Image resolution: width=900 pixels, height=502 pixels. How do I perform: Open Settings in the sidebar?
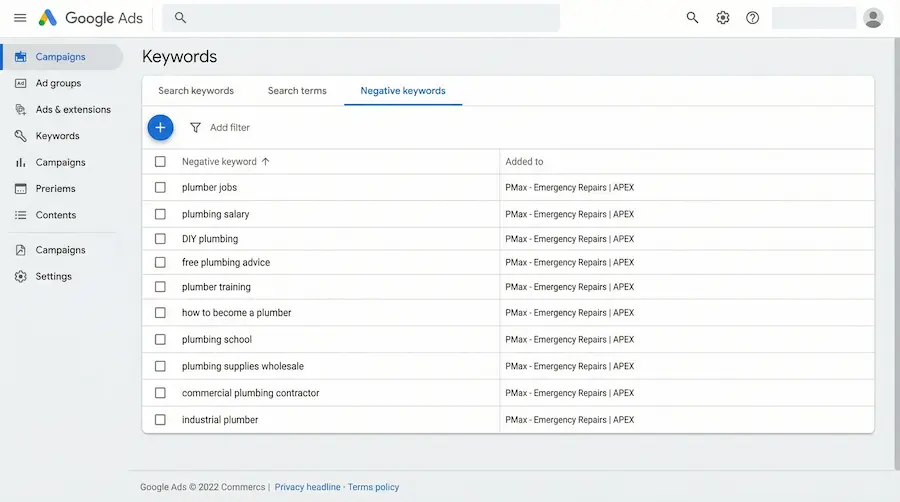53,277
